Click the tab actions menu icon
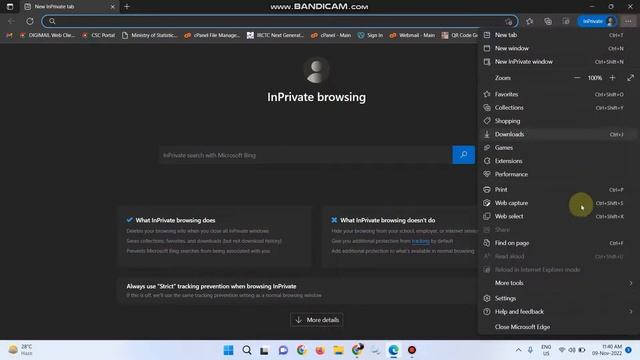The width and height of the screenshot is (640, 360). point(10,7)
